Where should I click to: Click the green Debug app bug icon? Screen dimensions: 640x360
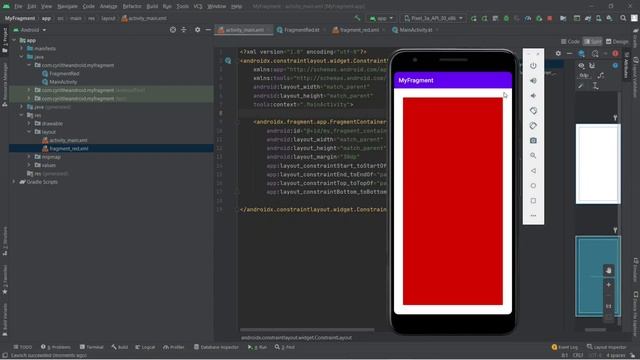point(506,18)
